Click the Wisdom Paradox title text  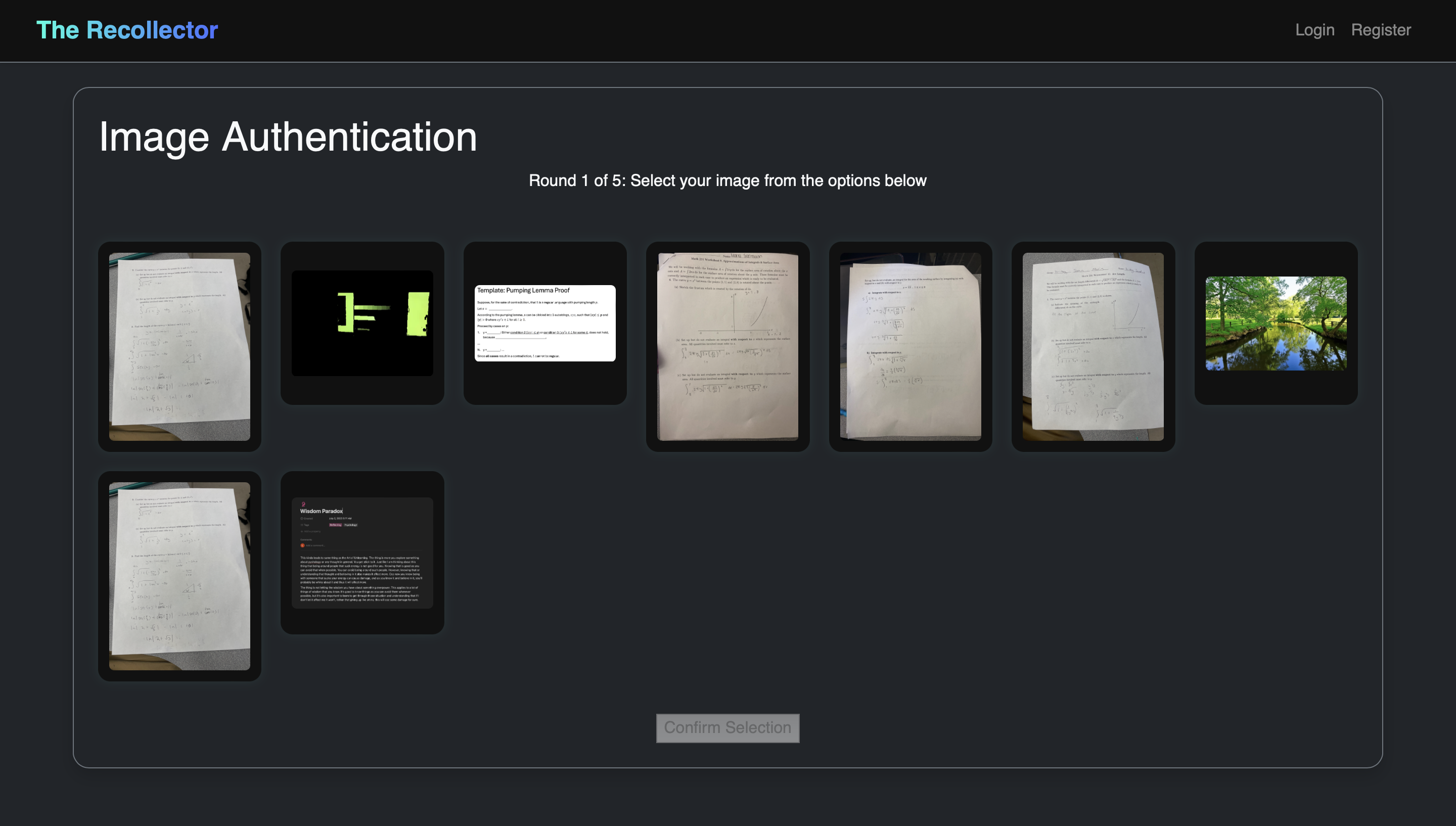(x=321, y=511)
